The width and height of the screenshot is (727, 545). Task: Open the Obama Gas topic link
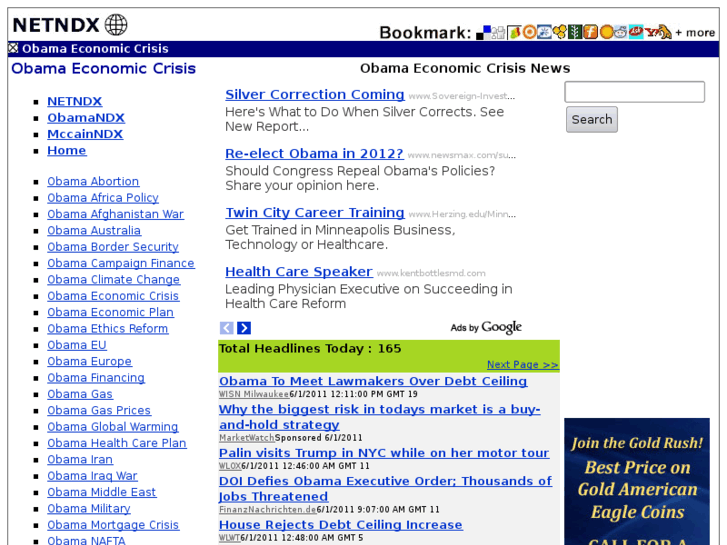tap(80, 394)
